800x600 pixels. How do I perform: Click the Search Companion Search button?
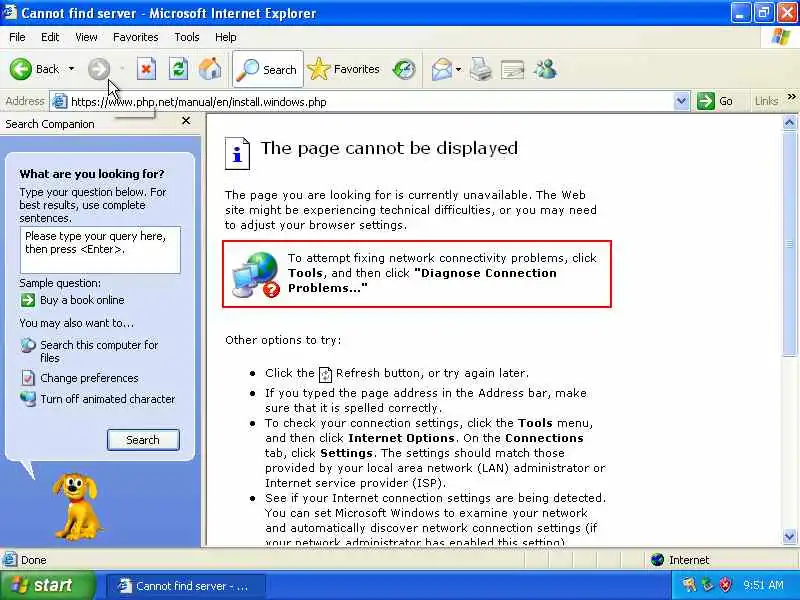coord(143,440)
